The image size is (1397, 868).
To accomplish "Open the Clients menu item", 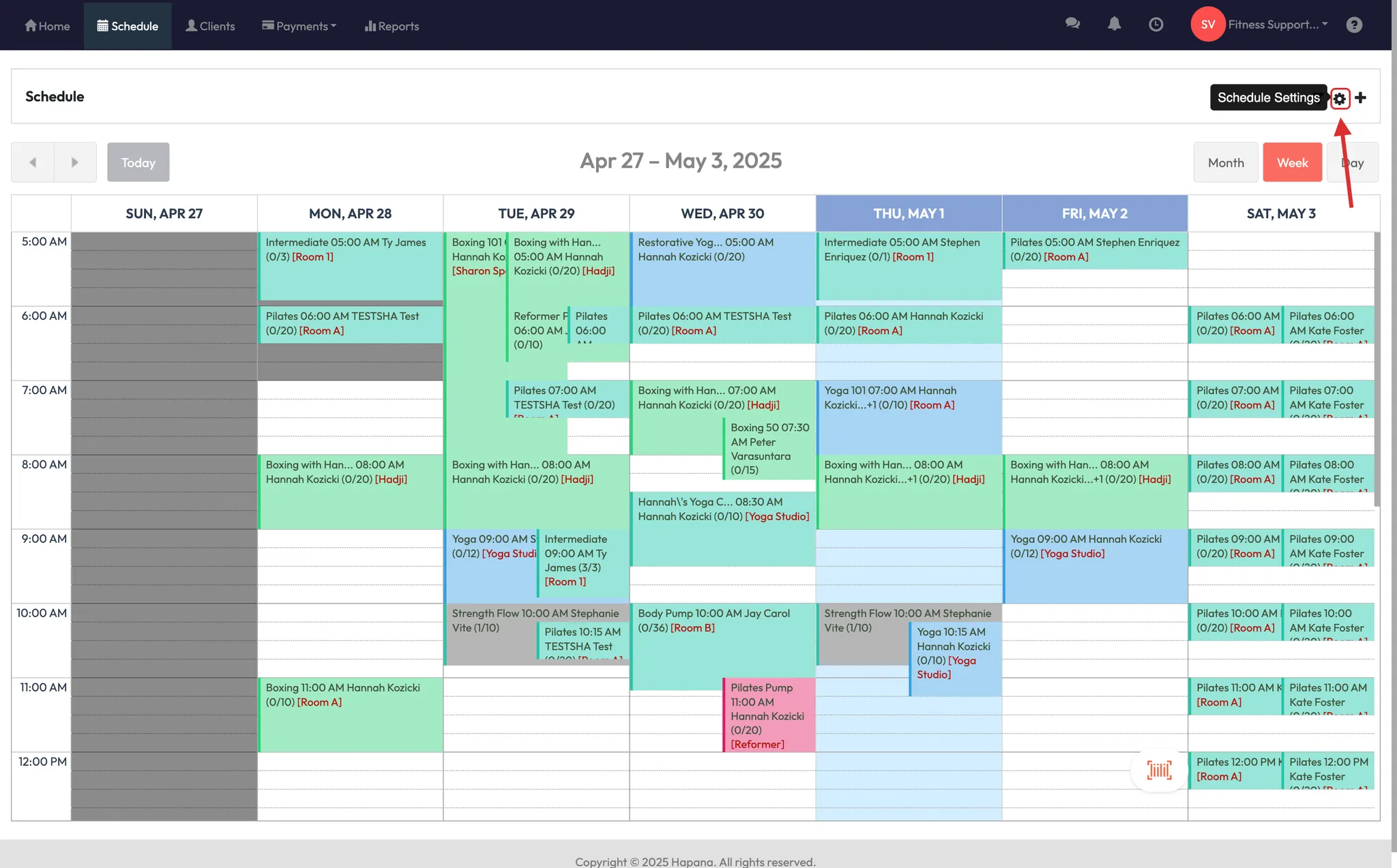I will coord(210,26).
